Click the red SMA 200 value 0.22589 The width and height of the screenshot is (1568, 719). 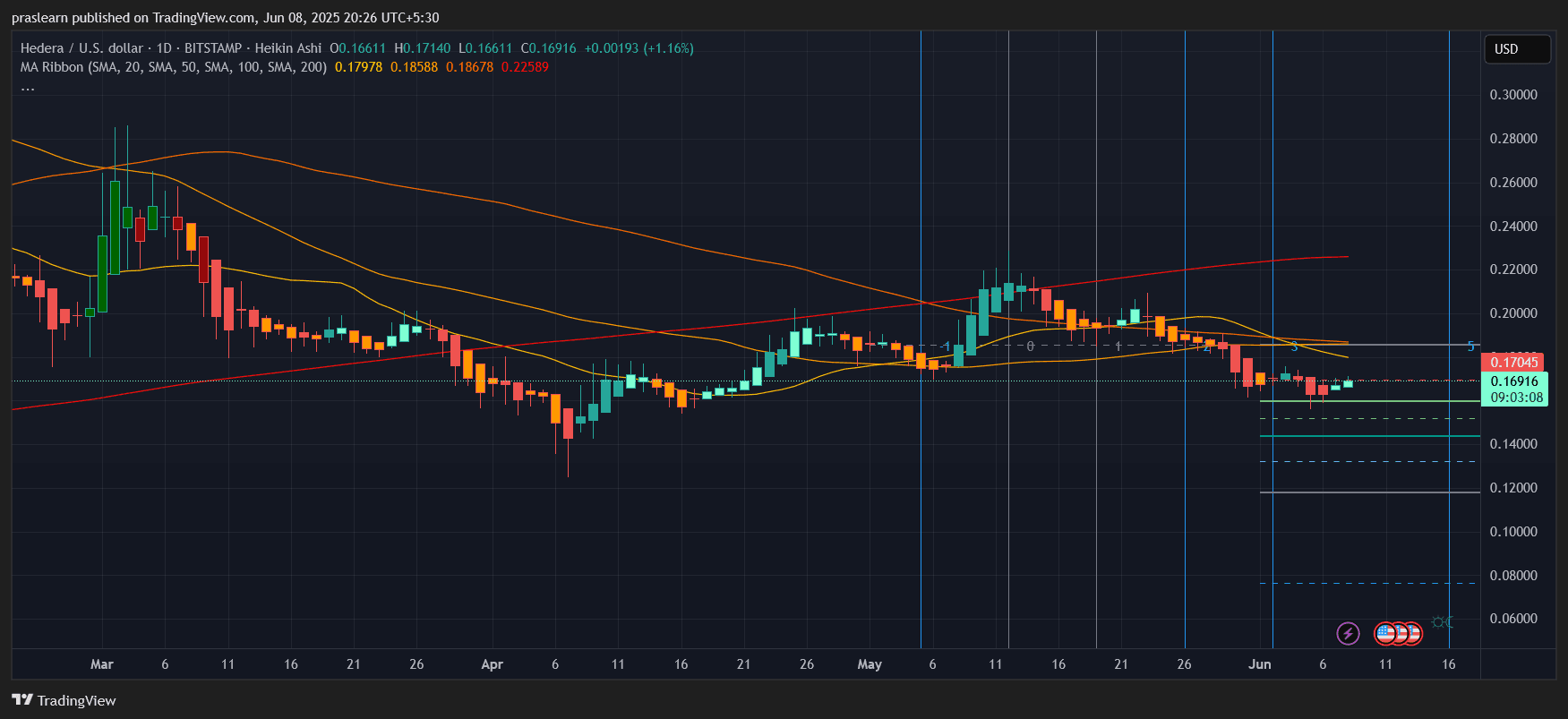[x=525, y=67]
